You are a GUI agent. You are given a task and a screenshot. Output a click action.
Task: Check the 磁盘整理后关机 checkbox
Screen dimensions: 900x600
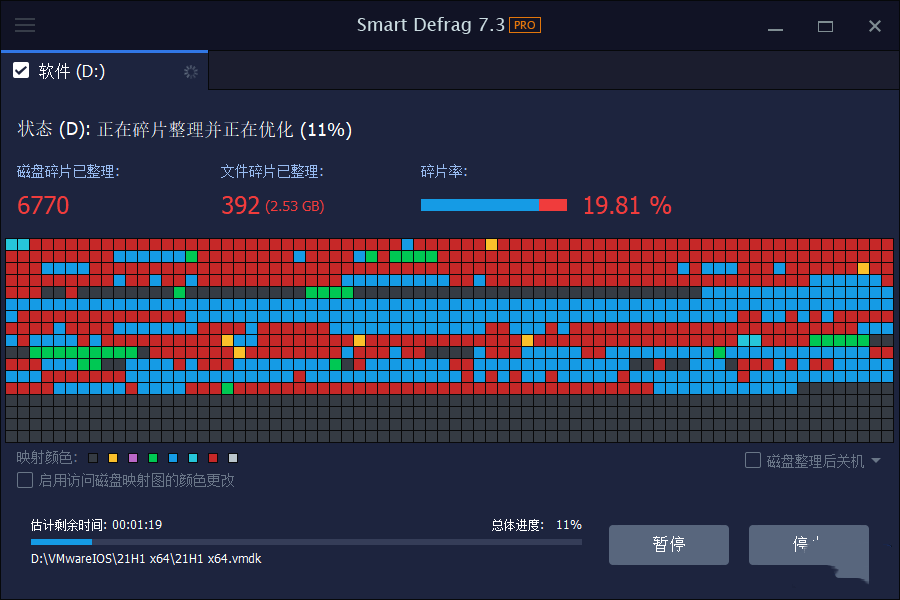click(x=752, y=460)
